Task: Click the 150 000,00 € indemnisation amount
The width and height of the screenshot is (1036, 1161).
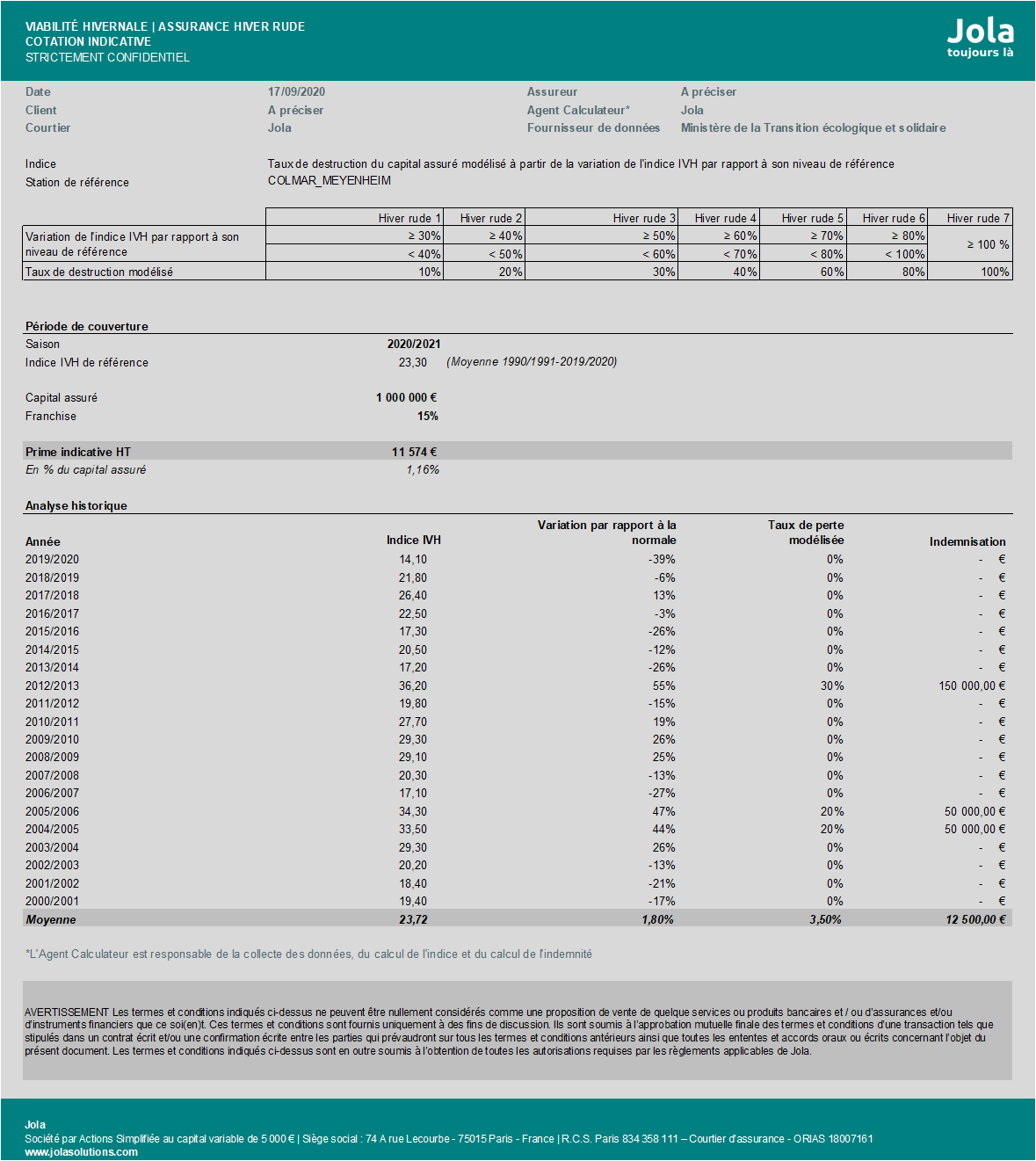Action: coord(972,686)
